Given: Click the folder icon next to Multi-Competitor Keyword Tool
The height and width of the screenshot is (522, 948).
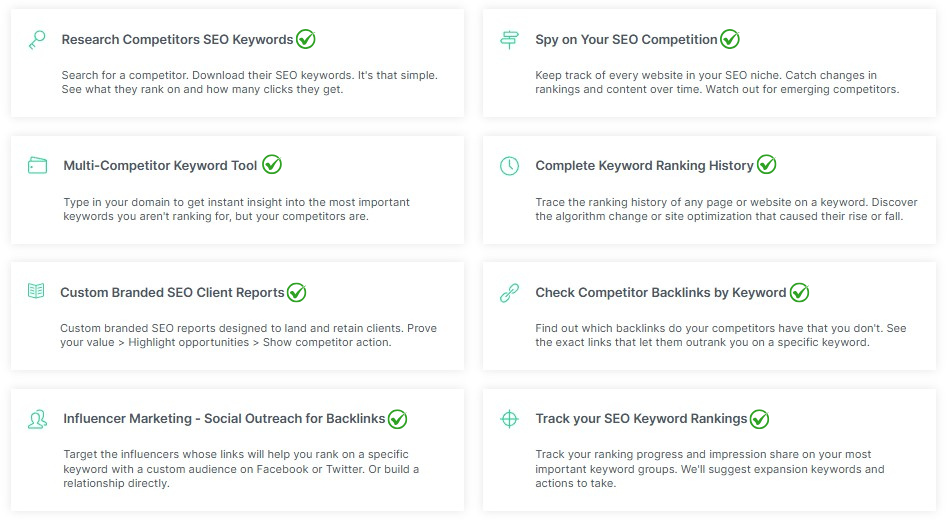Looking at the screenshot, I should (37, 165).
